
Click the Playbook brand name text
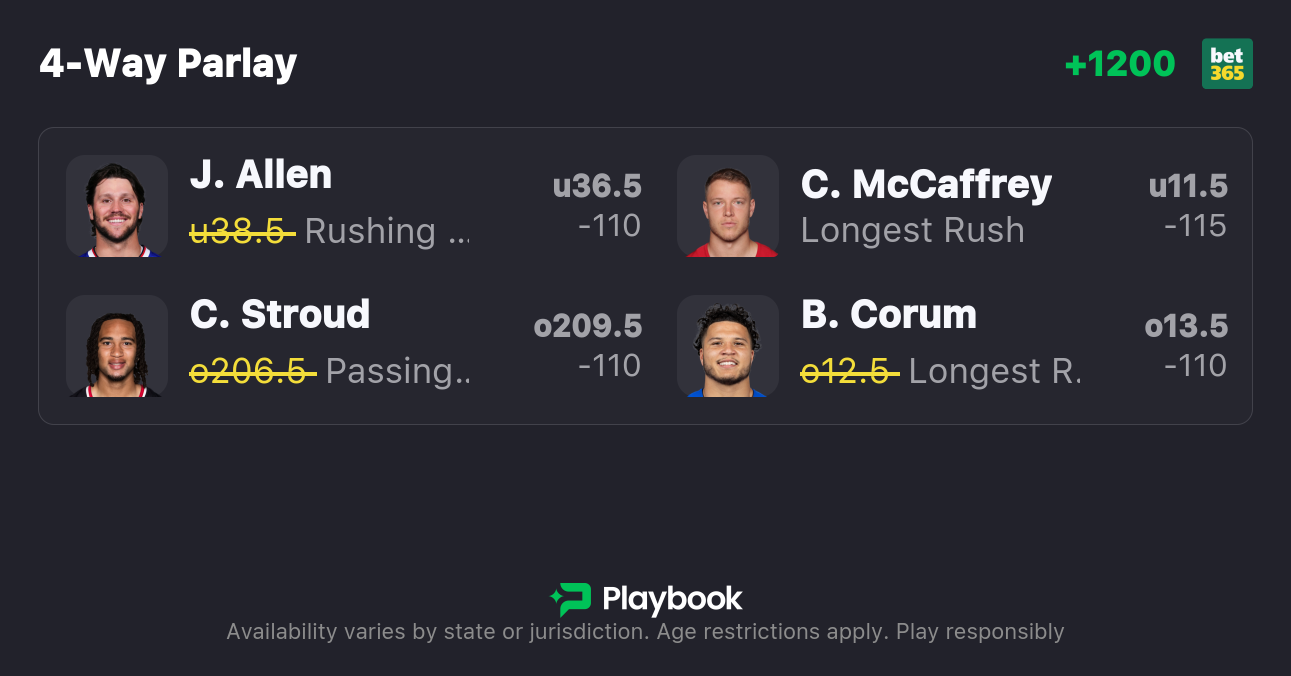(672, 599)
